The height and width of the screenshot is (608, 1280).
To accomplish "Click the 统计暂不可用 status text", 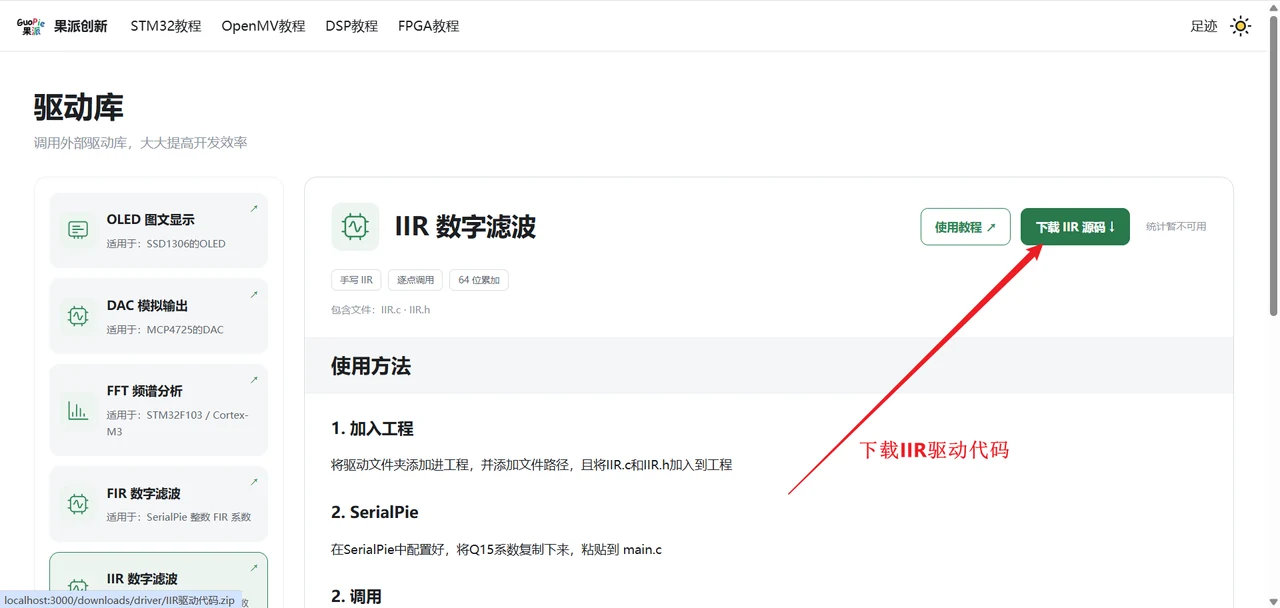I will 1176,227.
